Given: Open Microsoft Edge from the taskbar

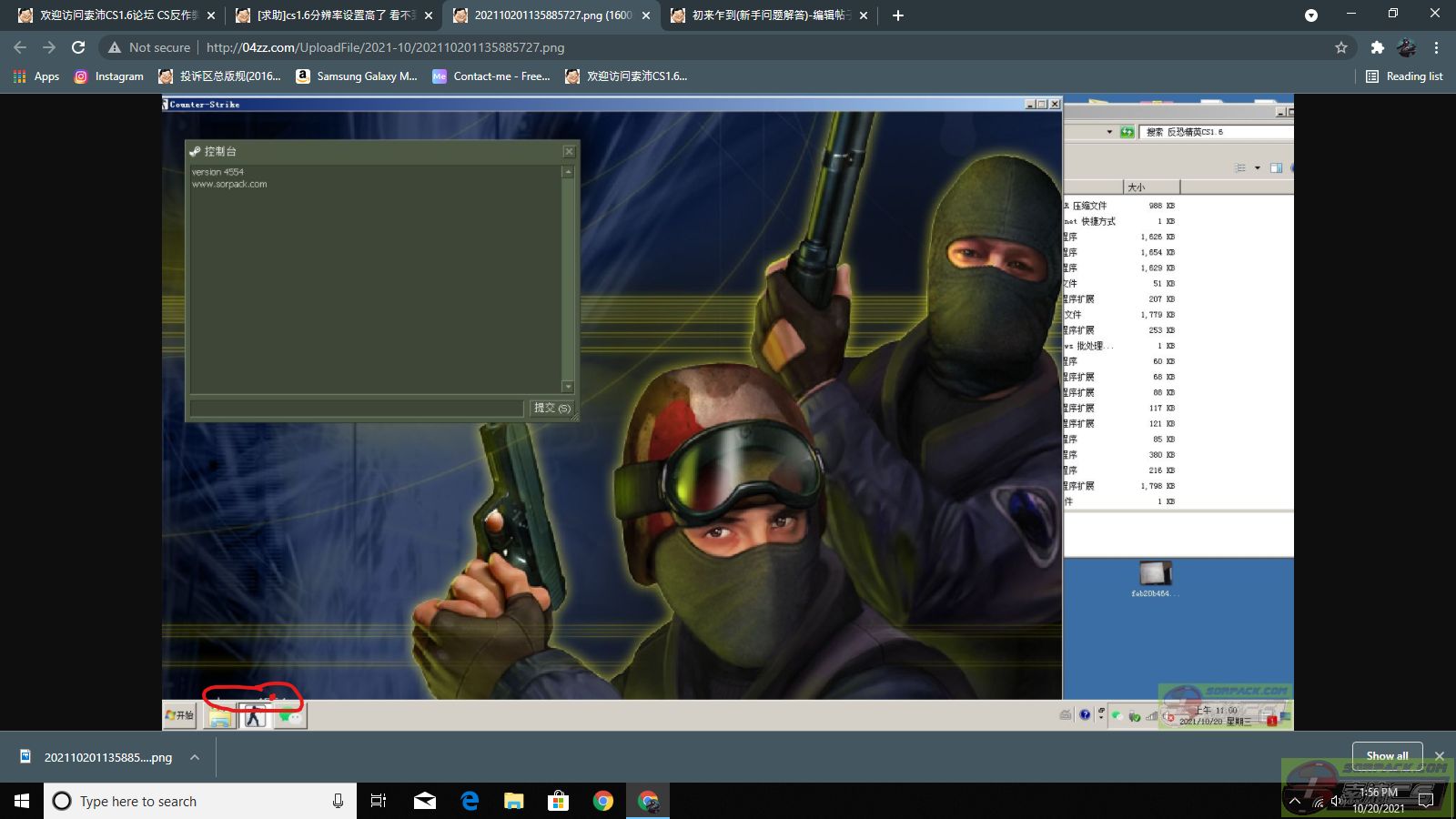Looking at the screenshot, I should [470, 801].
